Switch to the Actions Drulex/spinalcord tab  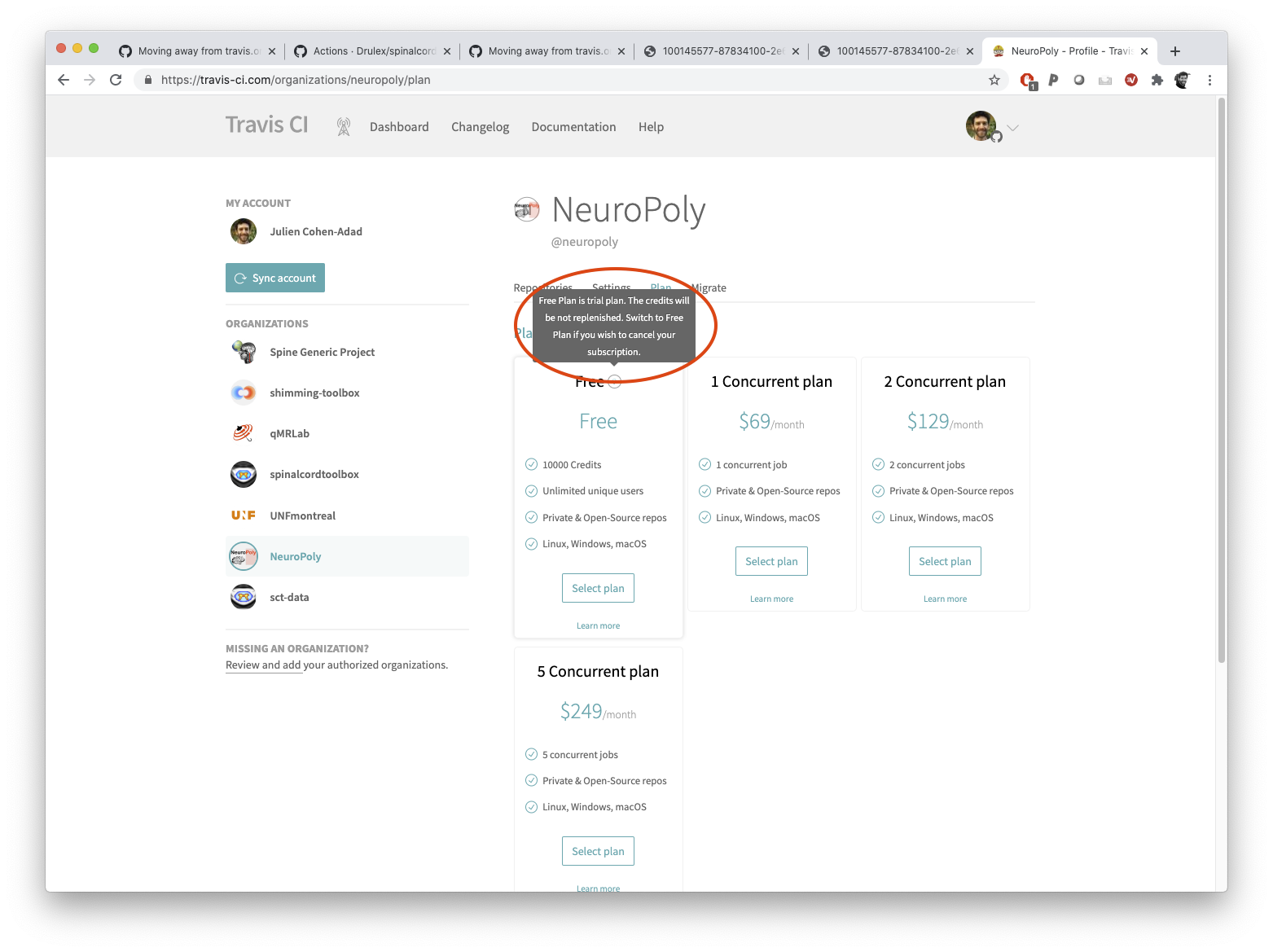374,50
